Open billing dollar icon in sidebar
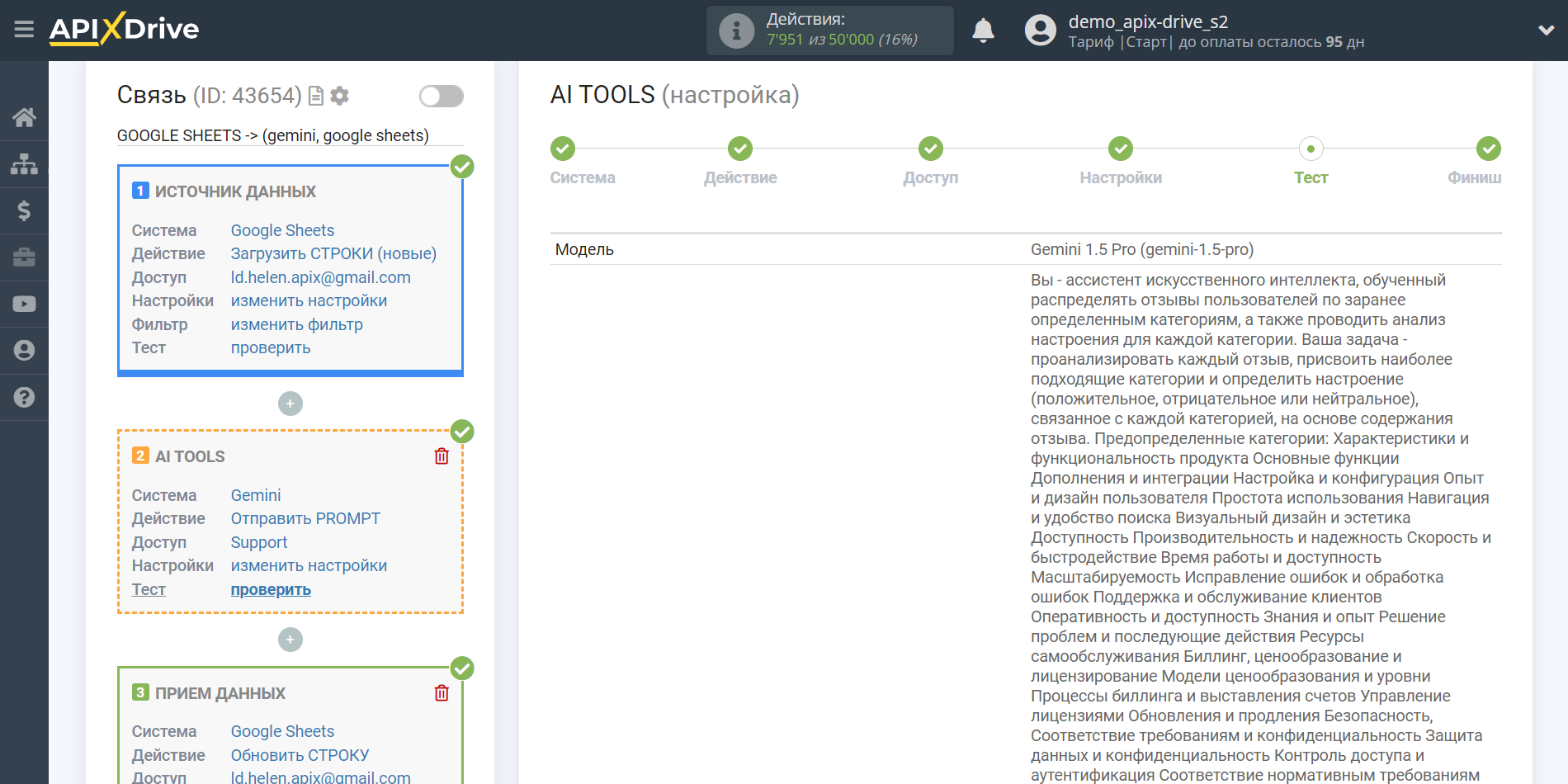1568x784 pixels. pos(24,210)
